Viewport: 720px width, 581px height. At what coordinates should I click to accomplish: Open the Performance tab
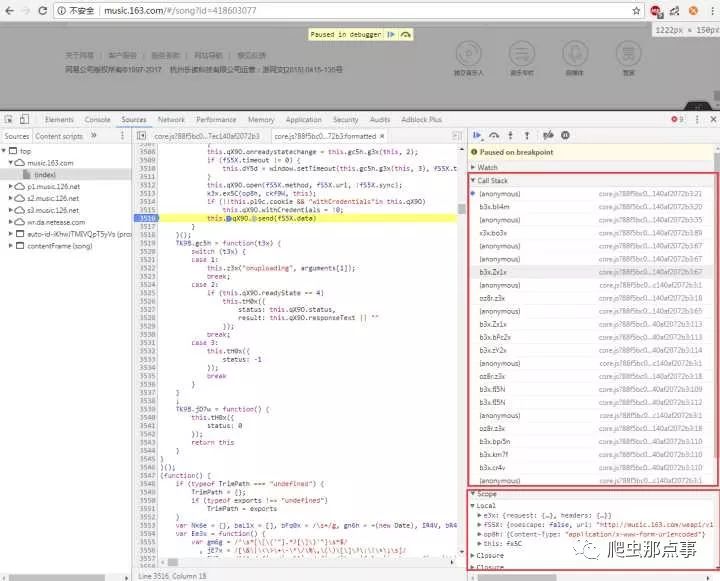(216, 119)
